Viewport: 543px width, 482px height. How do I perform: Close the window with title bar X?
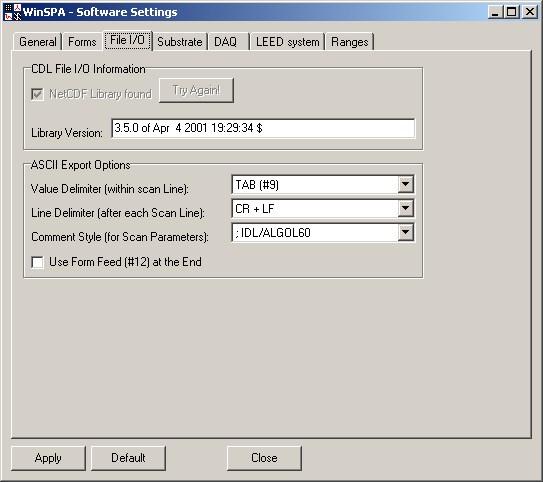tap(530, 12)
